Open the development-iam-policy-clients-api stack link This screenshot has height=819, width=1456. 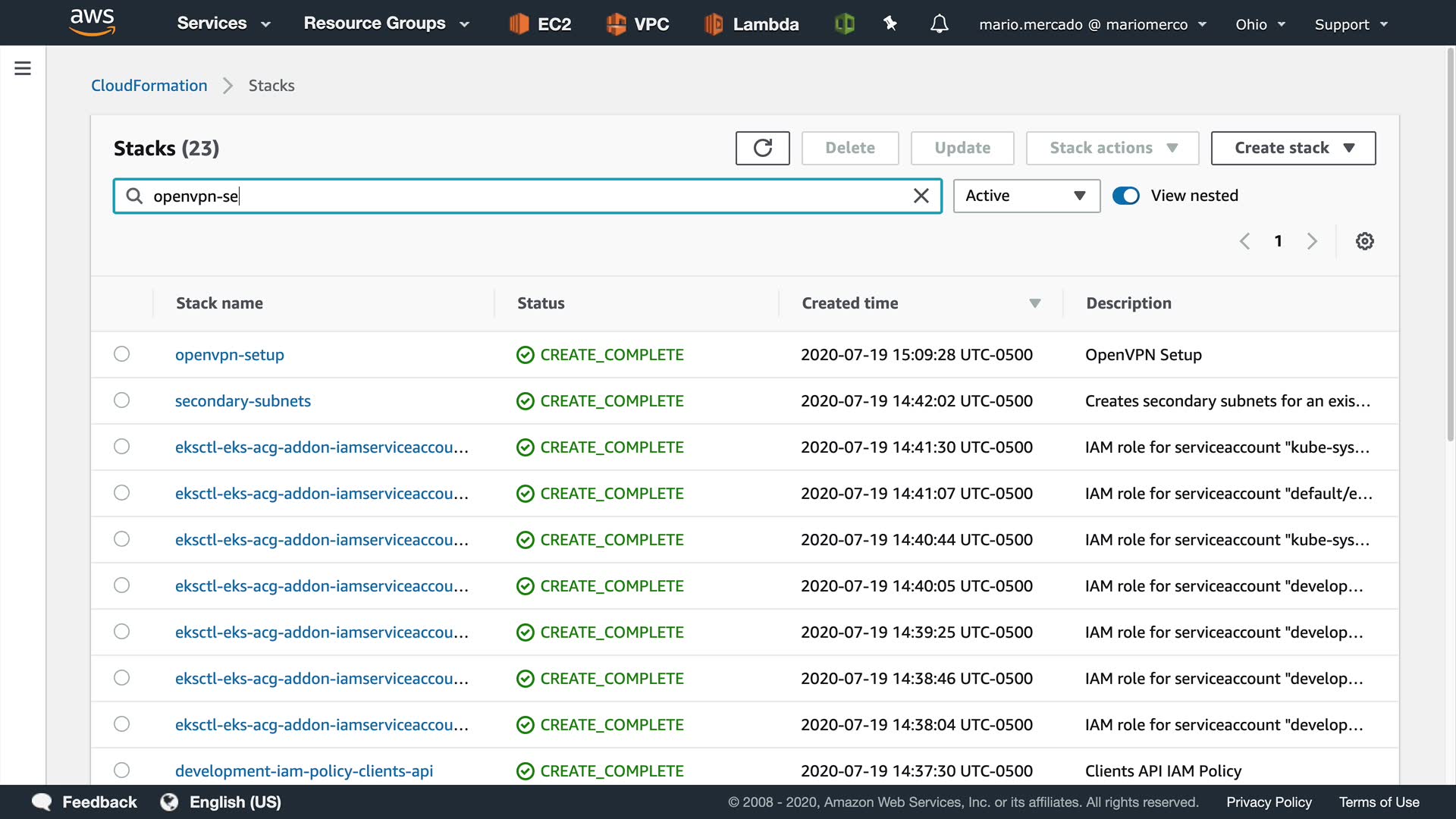coord(303,770)
